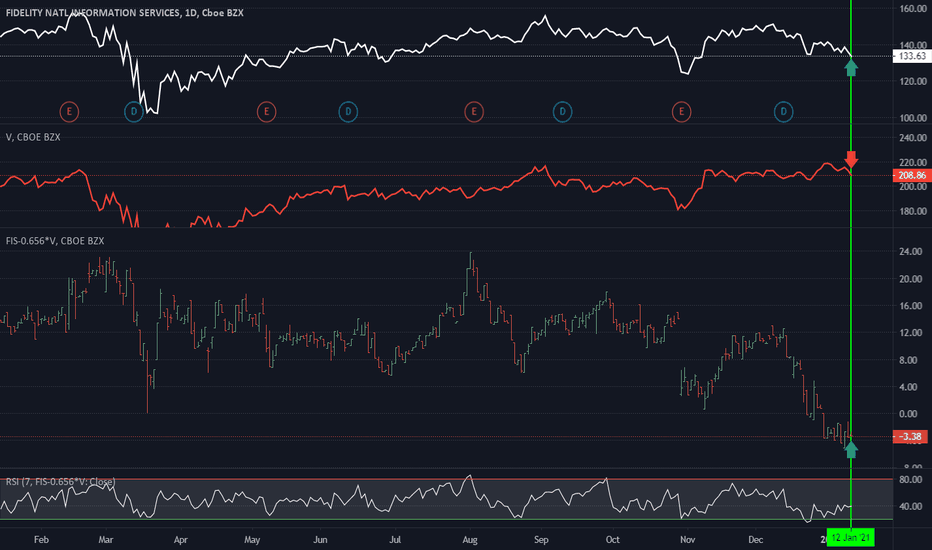
Task: Click the red -3.38 spread value label
Action: [x=910, y=436]
